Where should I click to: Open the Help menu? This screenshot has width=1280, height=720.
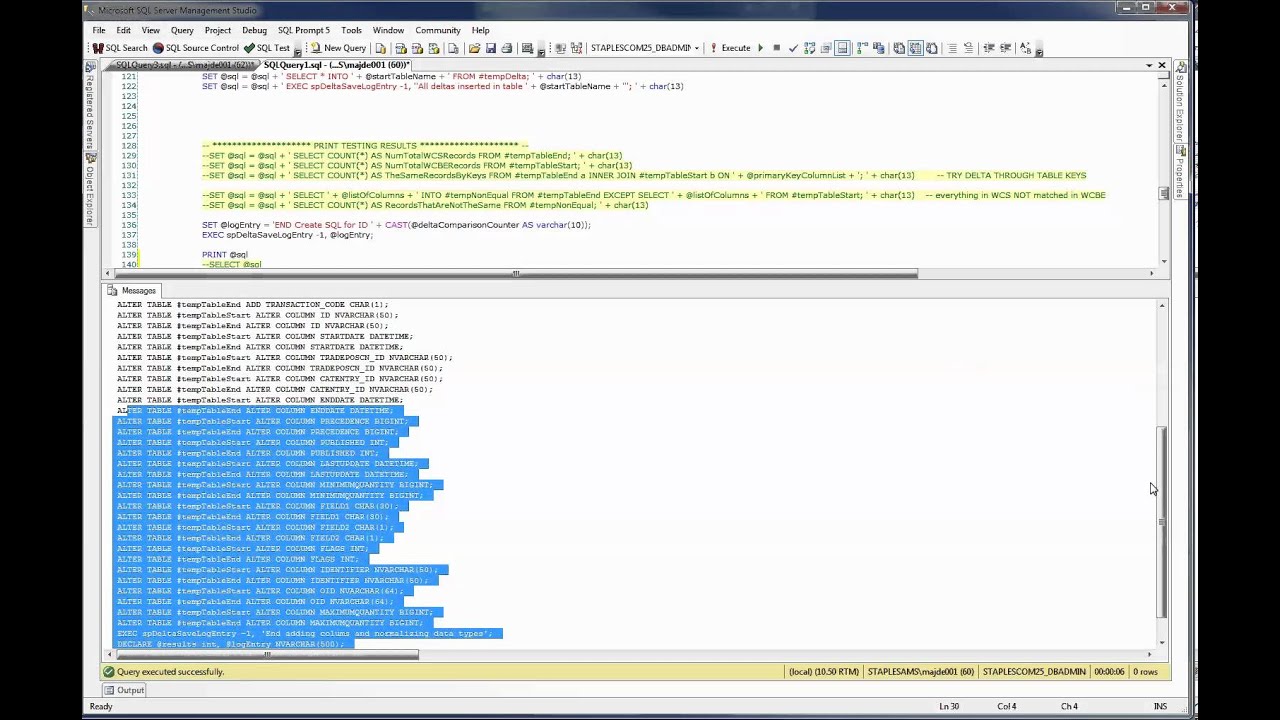(480, 30)
